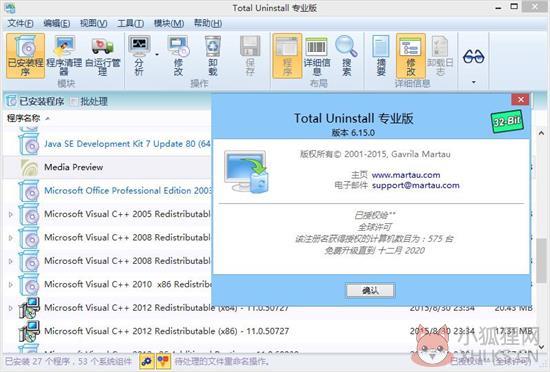Click the 搜索 magnifier icon

pyautogui.click(x=346, y=55)
